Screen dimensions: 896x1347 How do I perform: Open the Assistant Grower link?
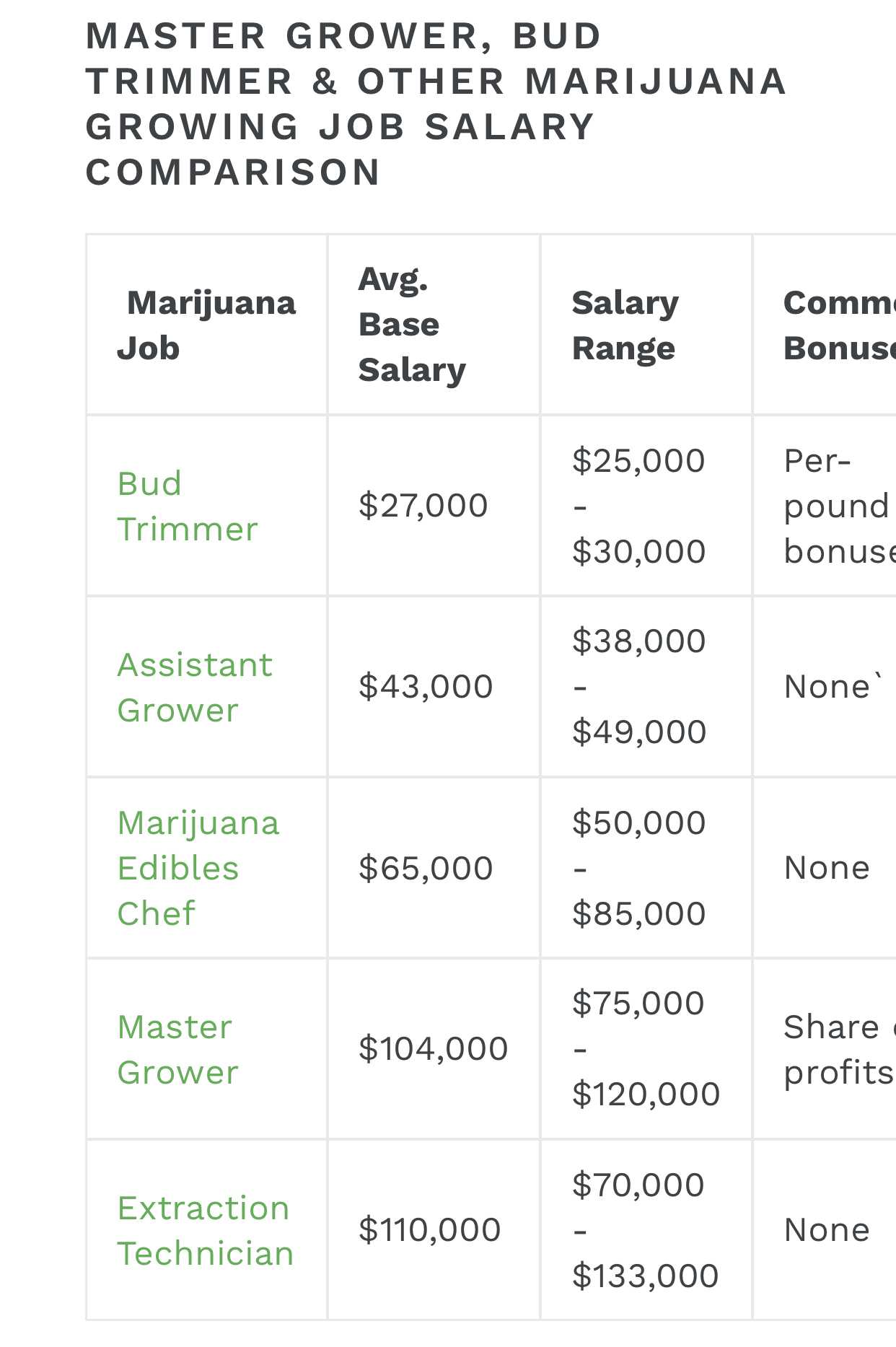point(195,687)
